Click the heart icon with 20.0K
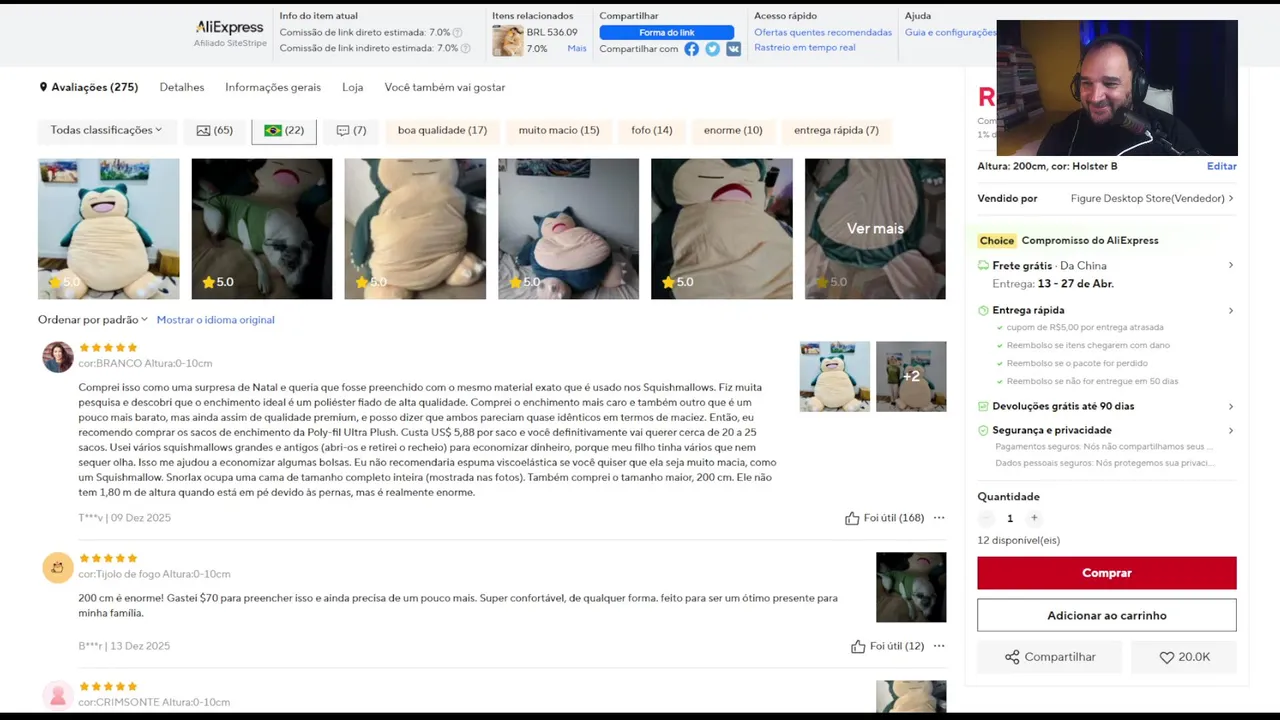The width and height of the screenshot is (1280, 720). pyautogui.click(x=1166, y=657)
